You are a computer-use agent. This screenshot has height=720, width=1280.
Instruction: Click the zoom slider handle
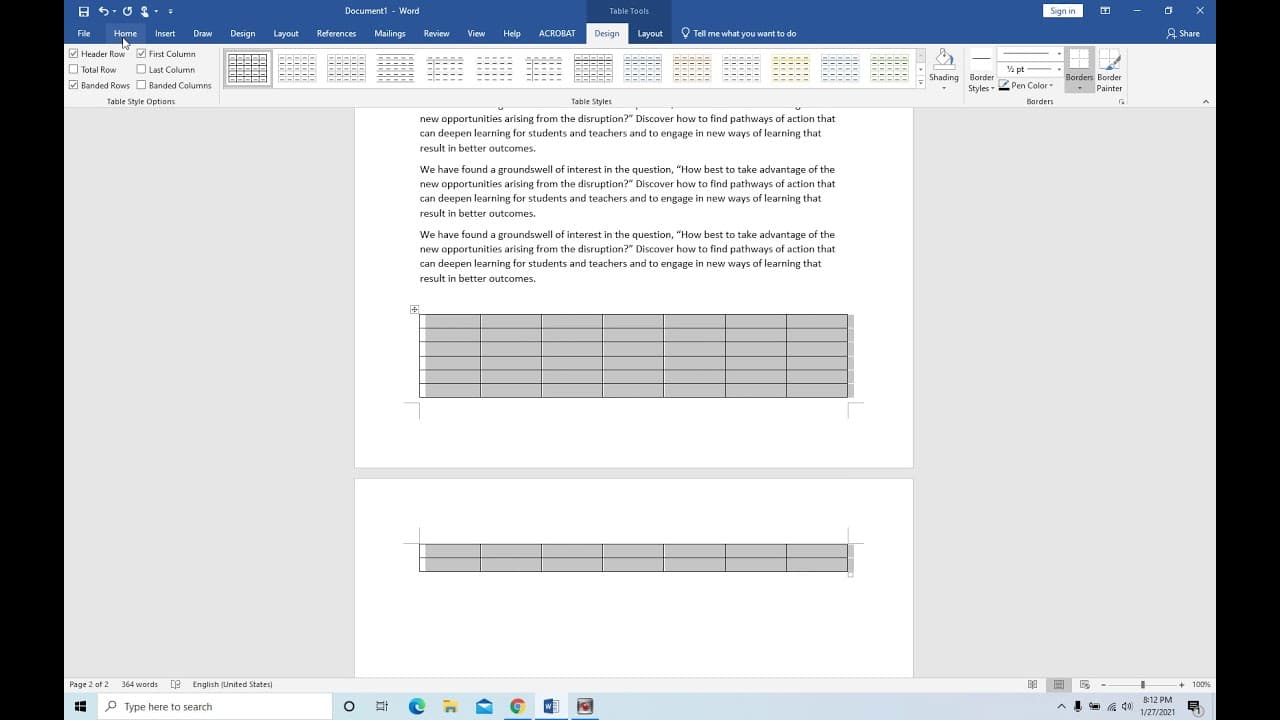[x=1142, y=684]
